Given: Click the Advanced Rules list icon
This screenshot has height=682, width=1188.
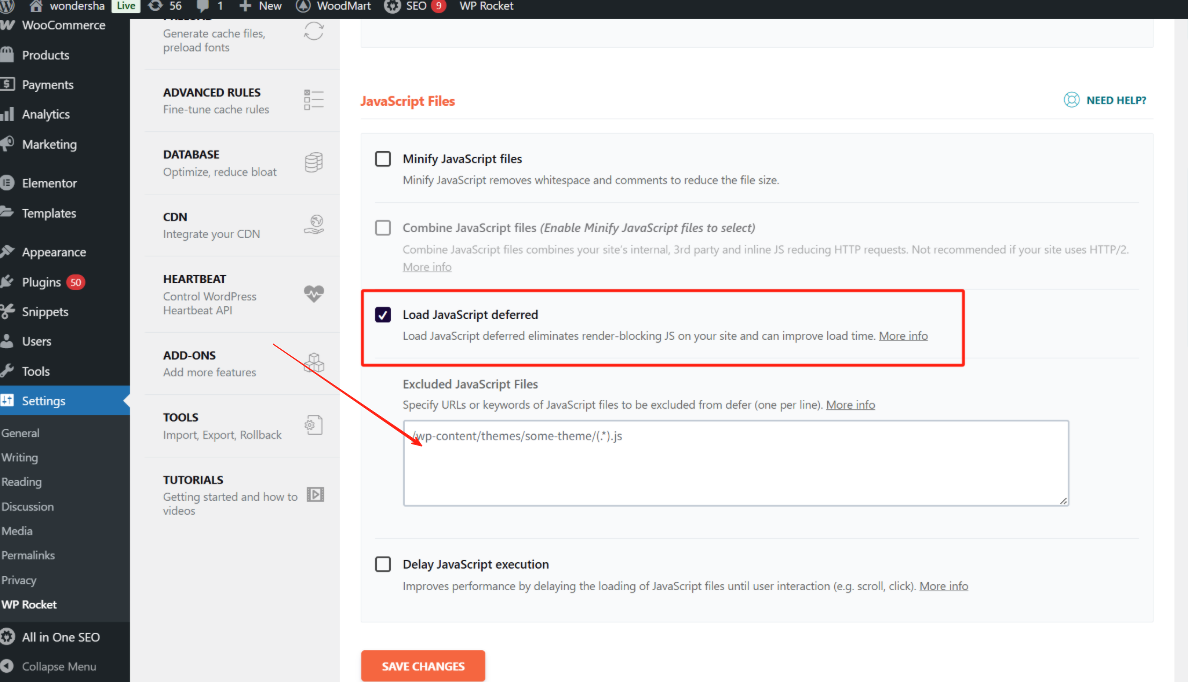Looking at the screenshot, I should point(314,100).
